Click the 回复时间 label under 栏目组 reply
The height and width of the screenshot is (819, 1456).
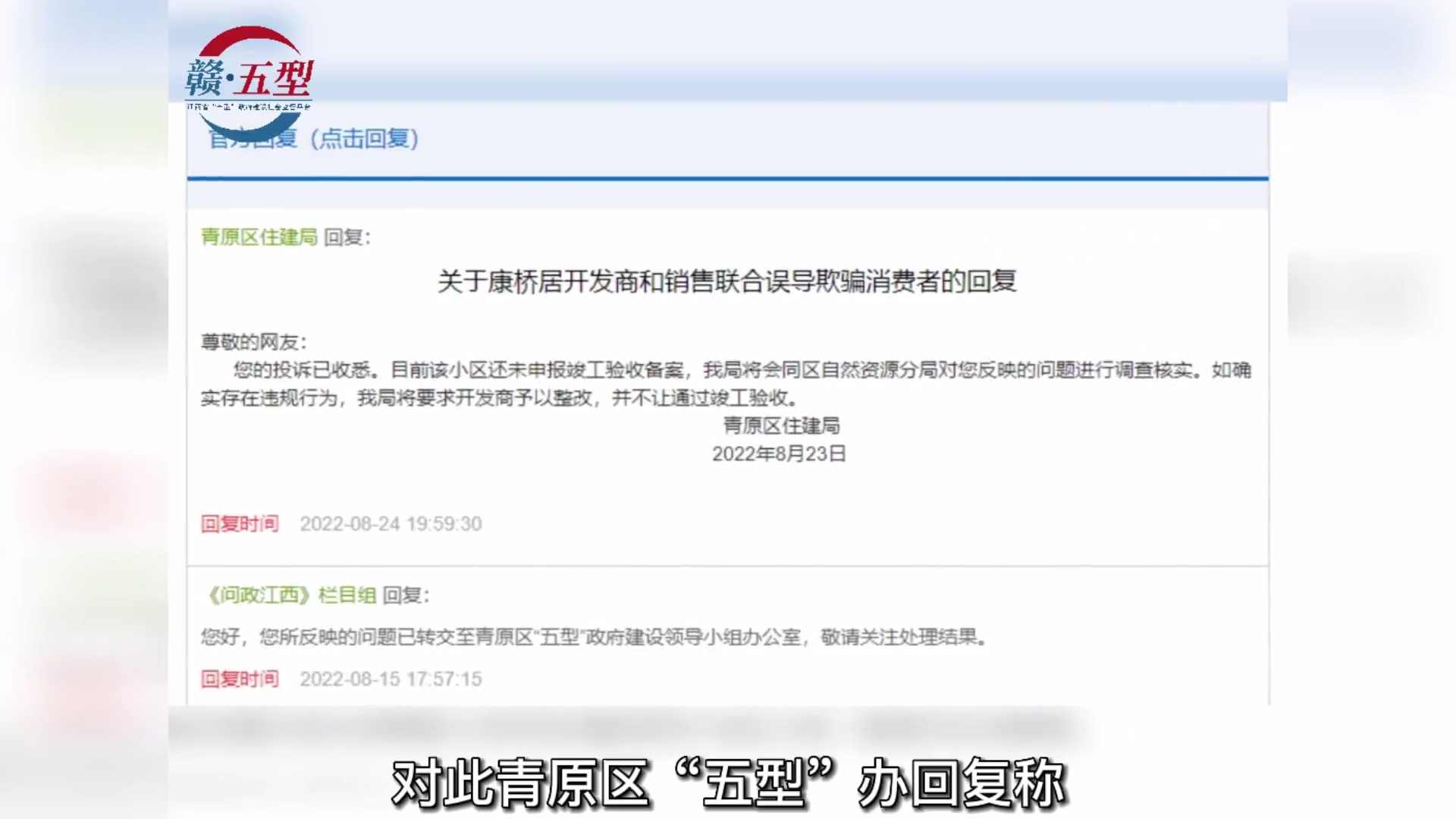[x=240, y=679]
